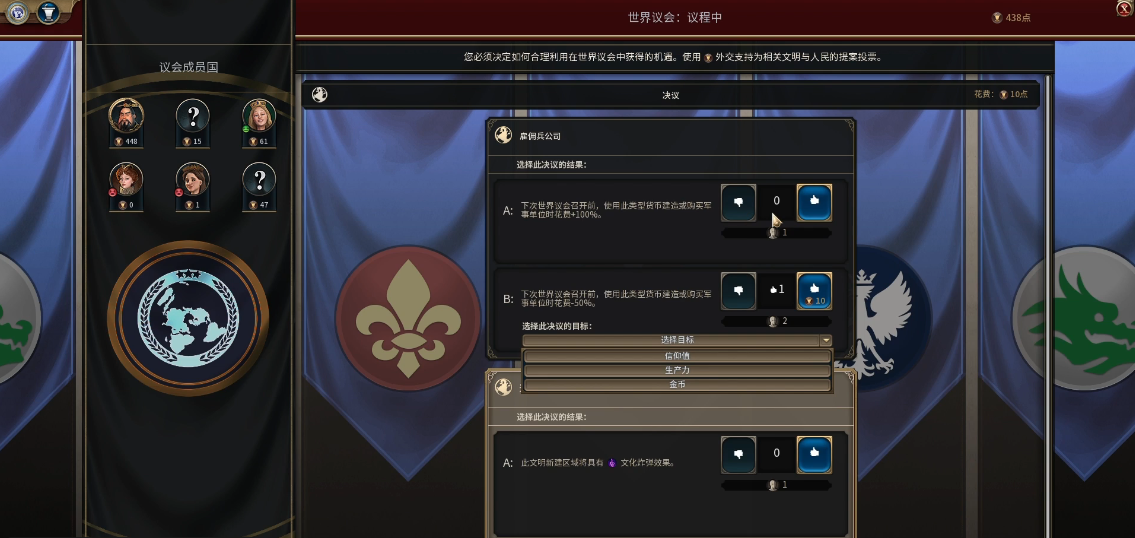Choose 信仰值 from the target list
The image size is (1135, 538).
(x=677, y=356)
